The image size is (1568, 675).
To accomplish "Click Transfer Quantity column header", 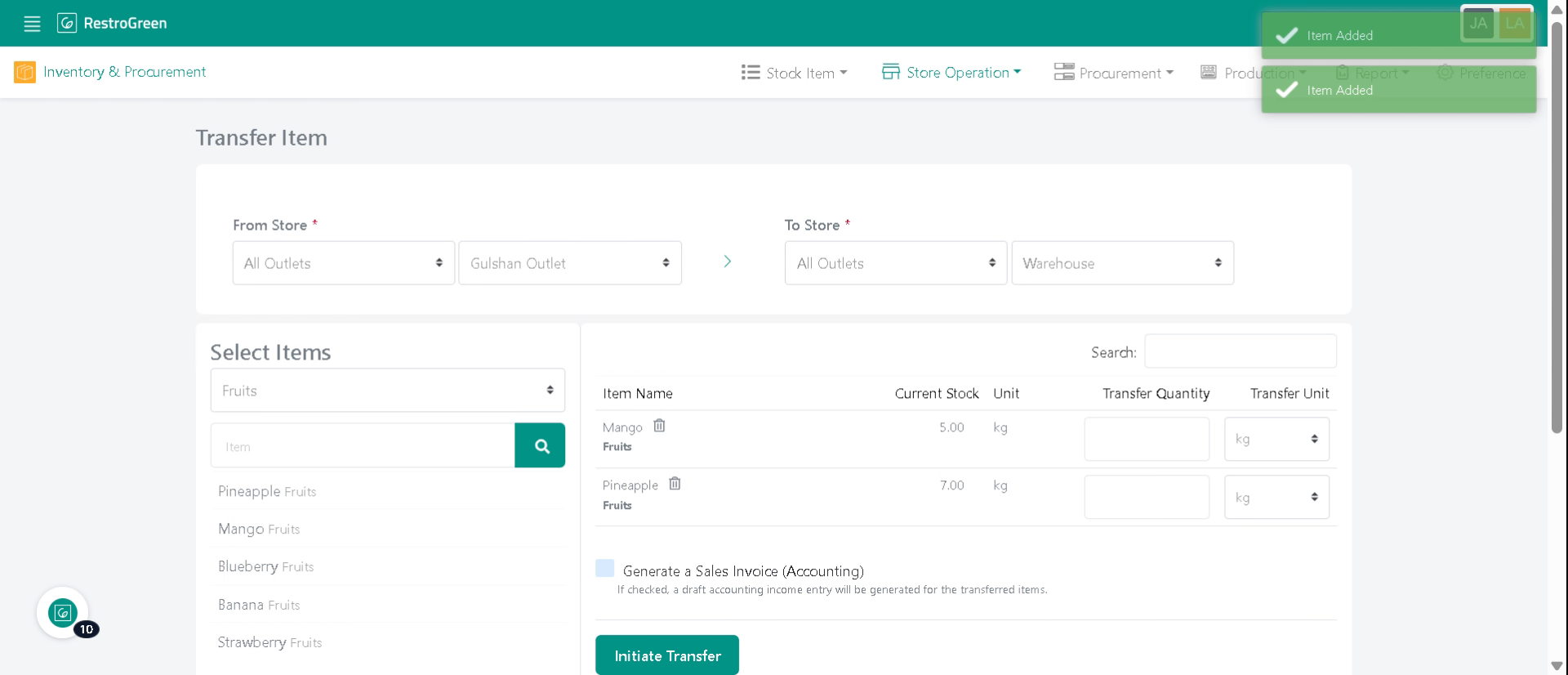I will 1156,393.
